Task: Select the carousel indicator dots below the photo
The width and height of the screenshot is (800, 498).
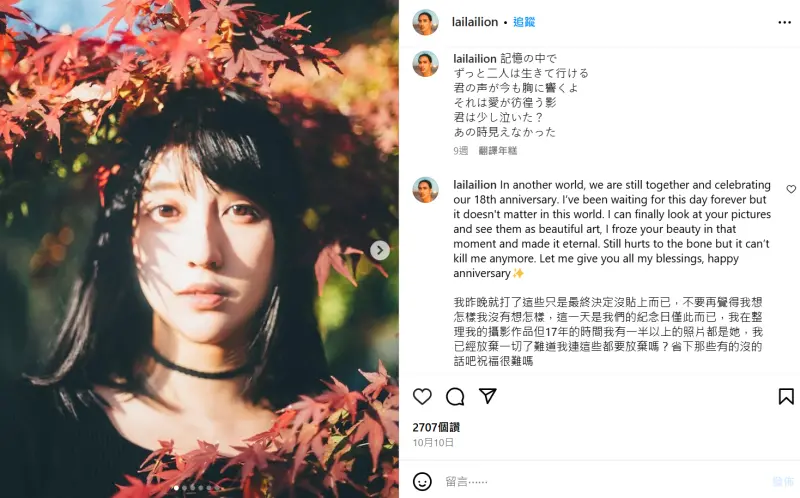Action: click(197, 488)
